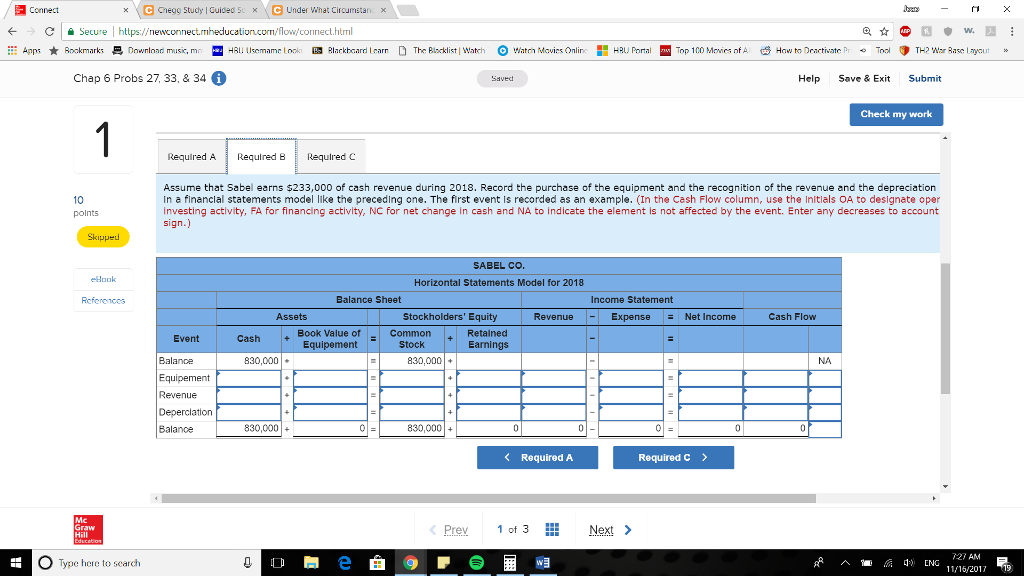1024x576 pixels.
Task: Open the References link in sidebar
Action: 103,300
